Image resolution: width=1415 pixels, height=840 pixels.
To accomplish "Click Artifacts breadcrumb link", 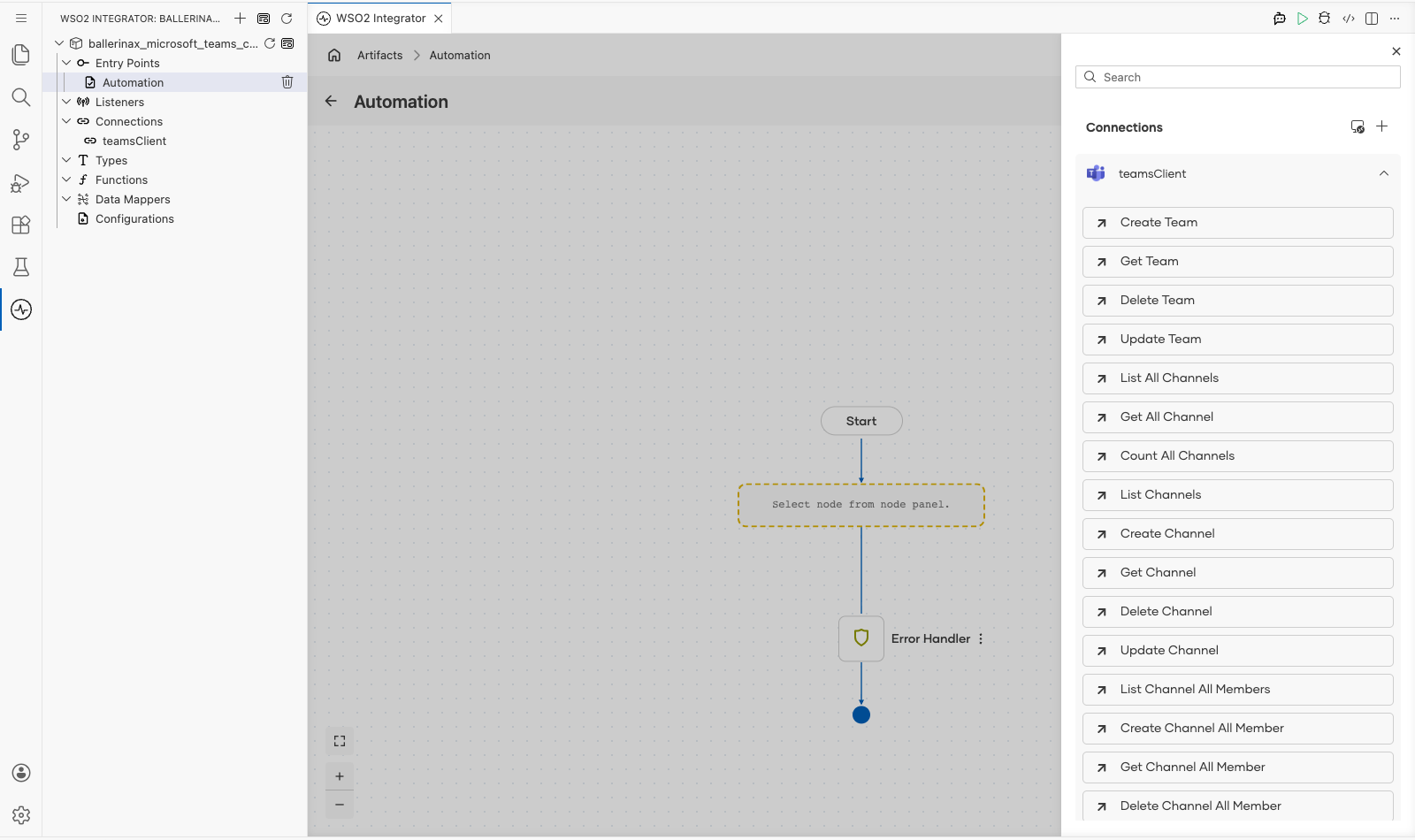I will tap(379, 55).
